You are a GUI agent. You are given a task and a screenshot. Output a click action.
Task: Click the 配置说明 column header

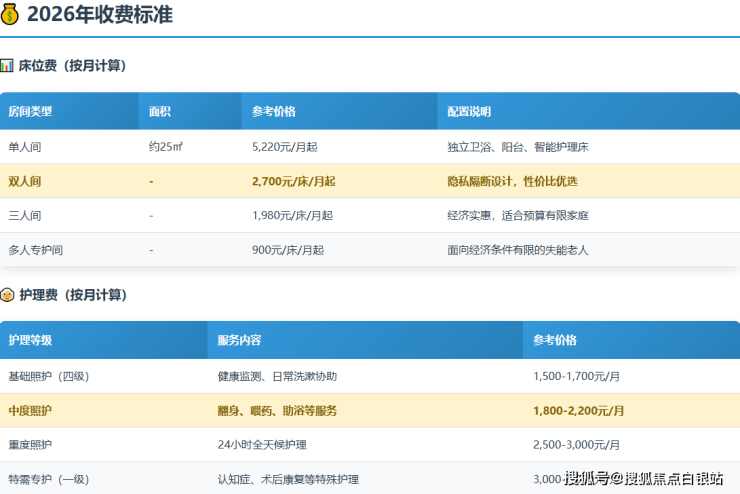point(469,111)
